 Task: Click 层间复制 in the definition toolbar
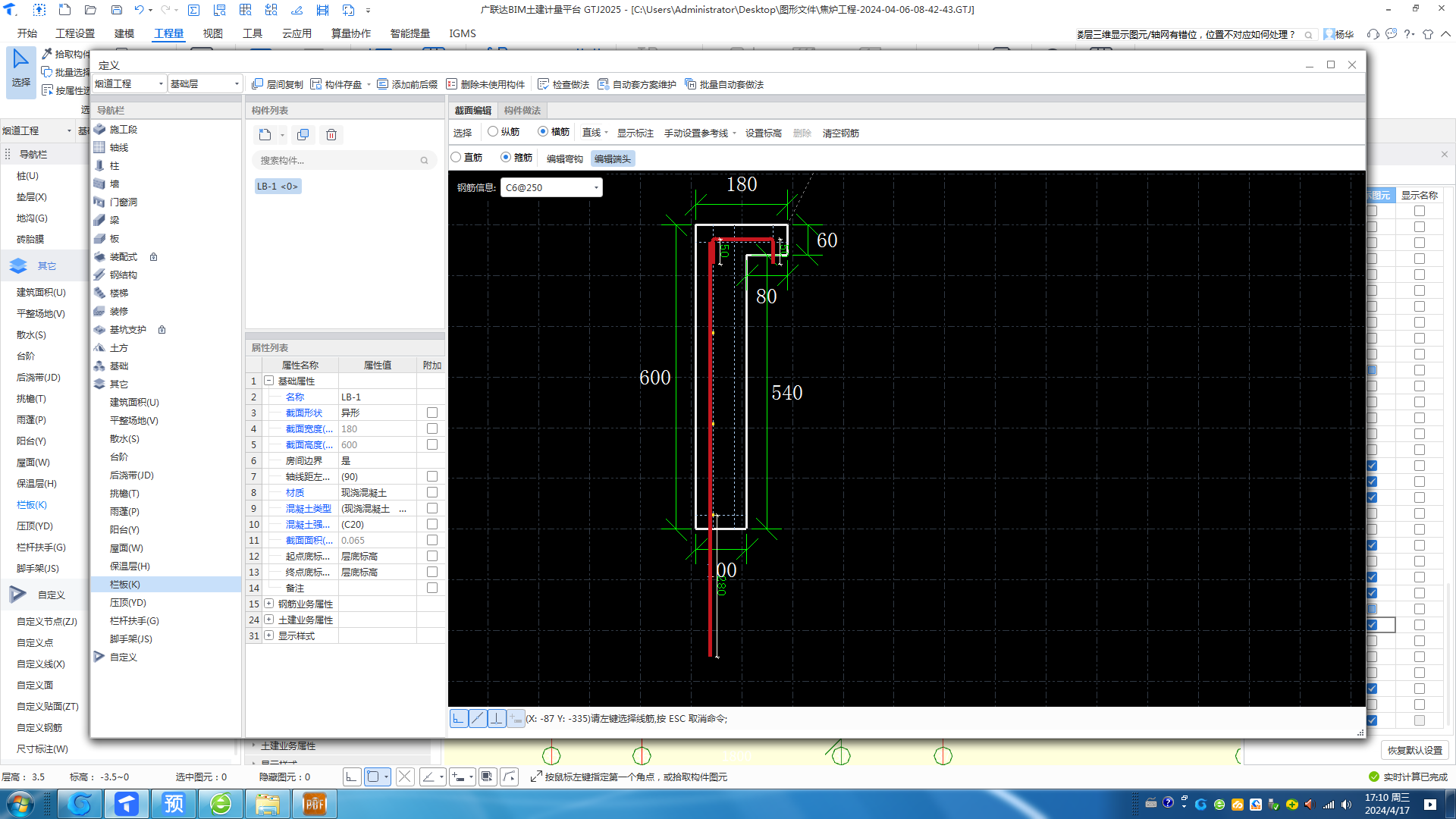[x=278, y=84]
